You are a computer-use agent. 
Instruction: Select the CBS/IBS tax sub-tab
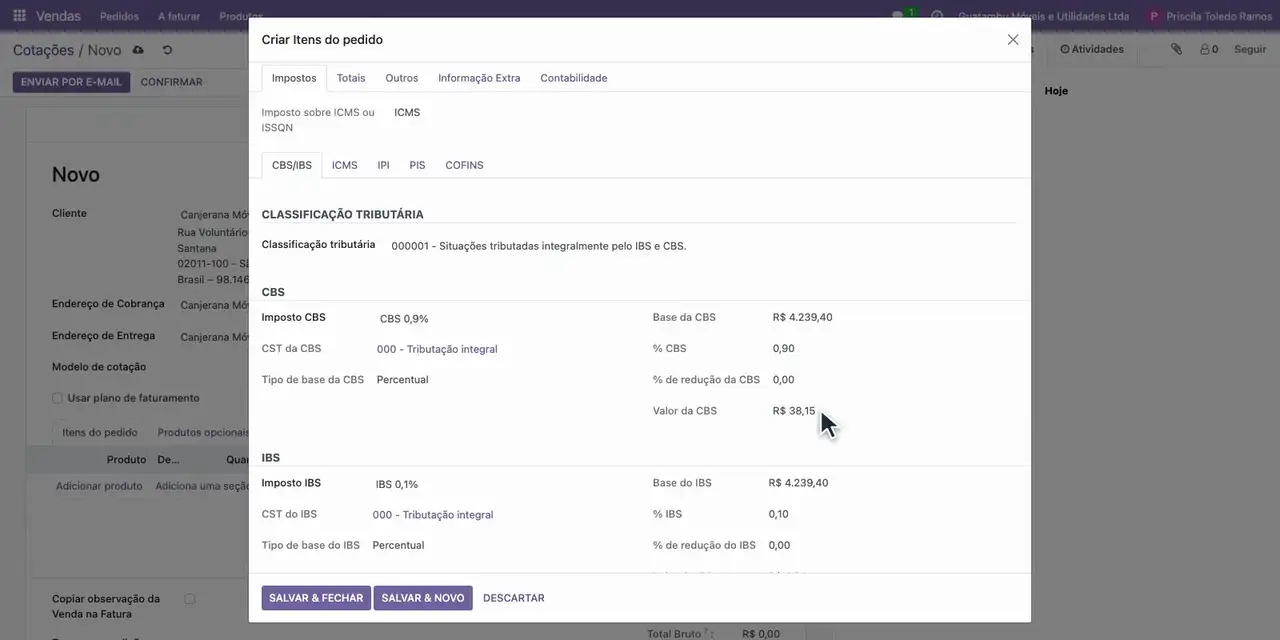click(292, 165)
